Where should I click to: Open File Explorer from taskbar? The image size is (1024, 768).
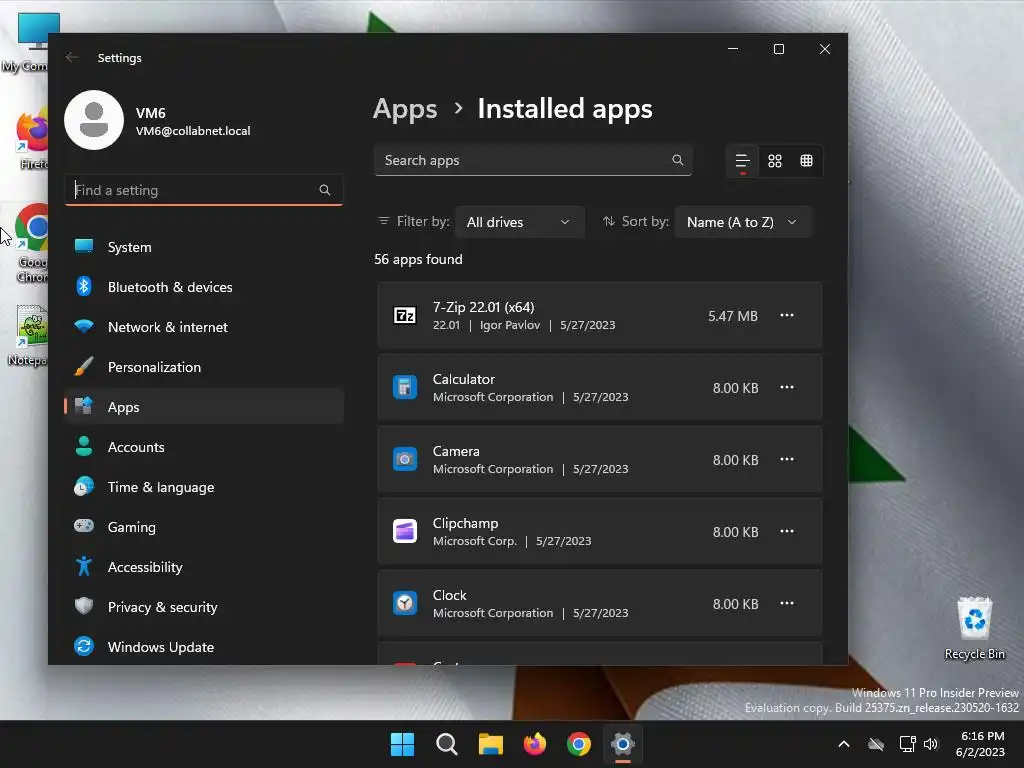(490, 744)
